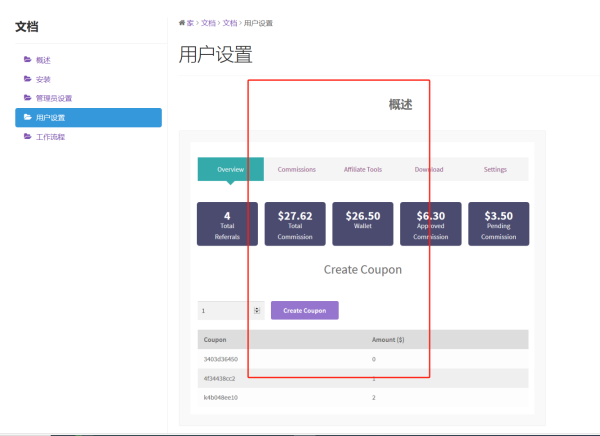Open the 管理员设置 sidebar section
Screen dimensions: 600x436
click(53, 98)
